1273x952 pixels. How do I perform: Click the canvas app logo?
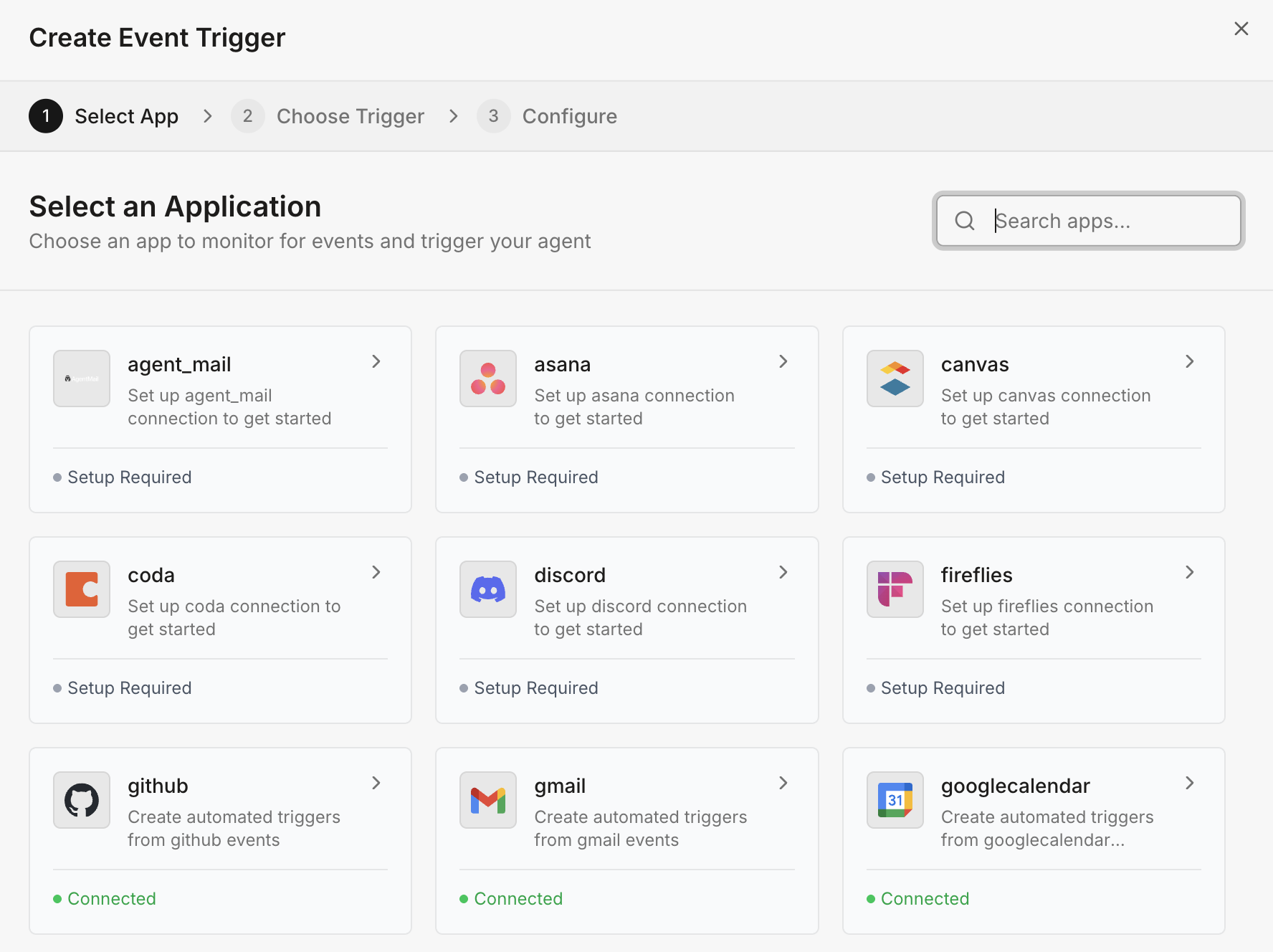895,379
